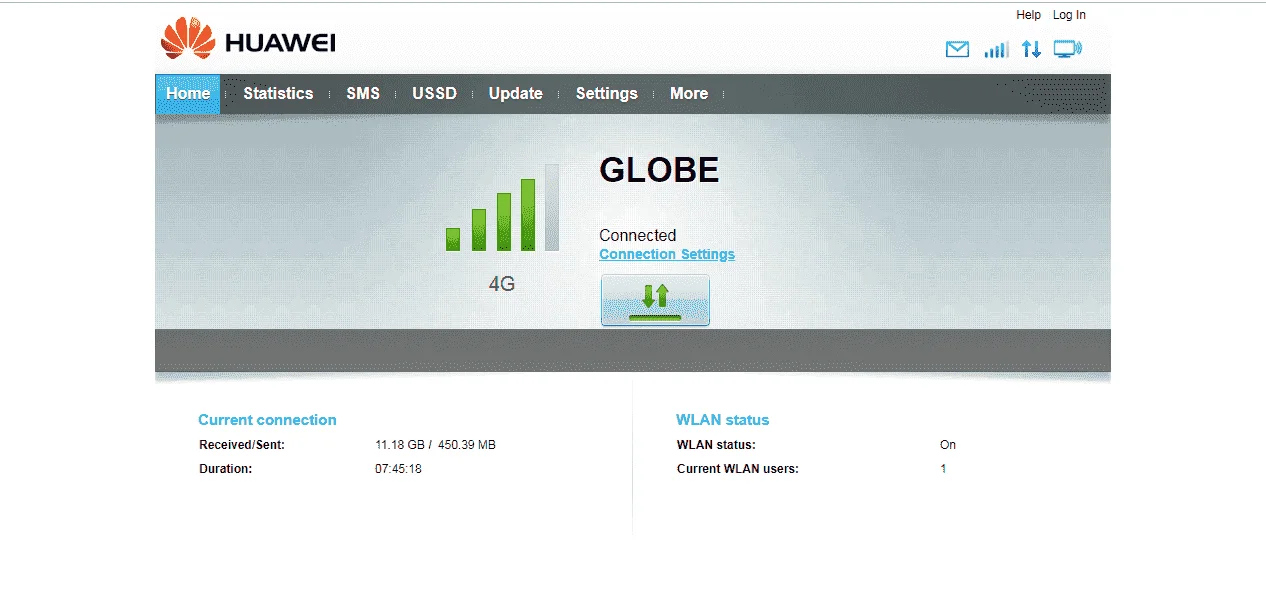Click the Log In link
Image resolution: width=1266 pixels, height=593 pixels.
[1069, 15]
